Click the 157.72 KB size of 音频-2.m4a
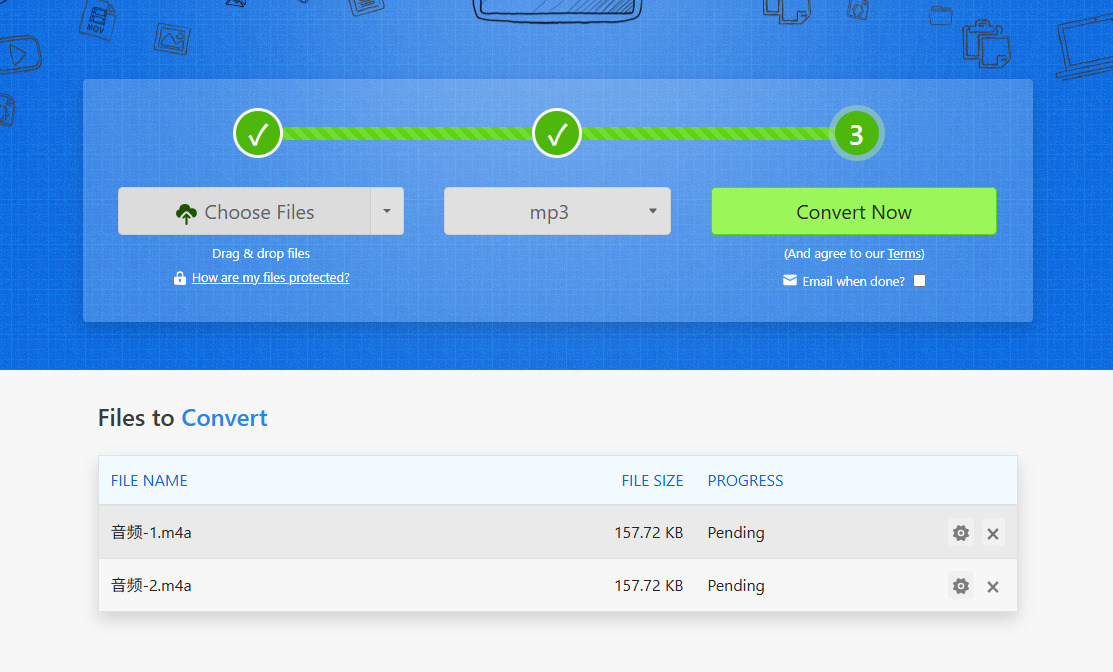This screenshot has height=672, width=1113. point(649,586)
